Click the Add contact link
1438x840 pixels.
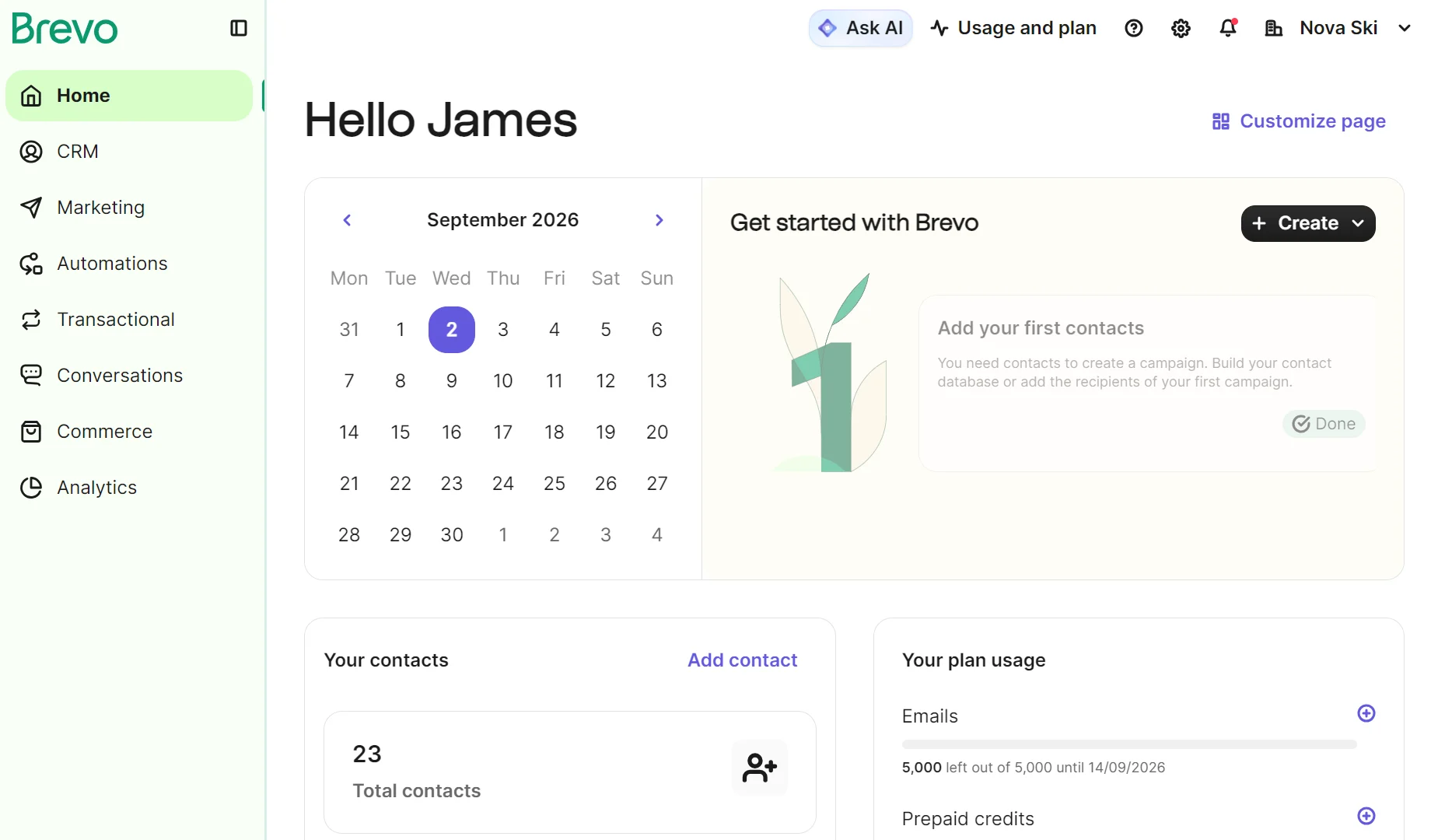pos(743,660)
